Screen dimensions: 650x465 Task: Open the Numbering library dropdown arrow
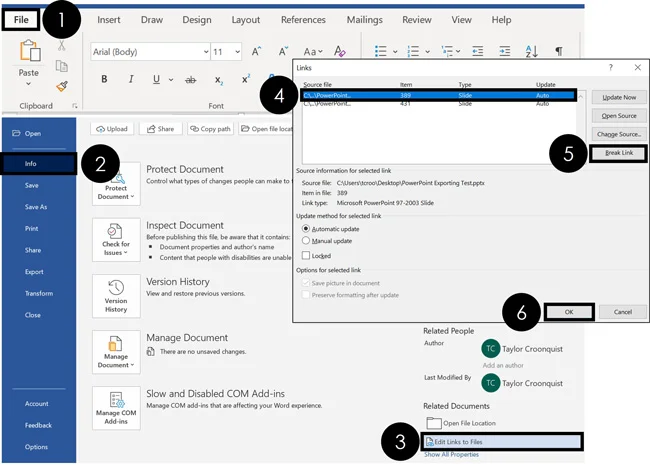[x=427, y=52]
